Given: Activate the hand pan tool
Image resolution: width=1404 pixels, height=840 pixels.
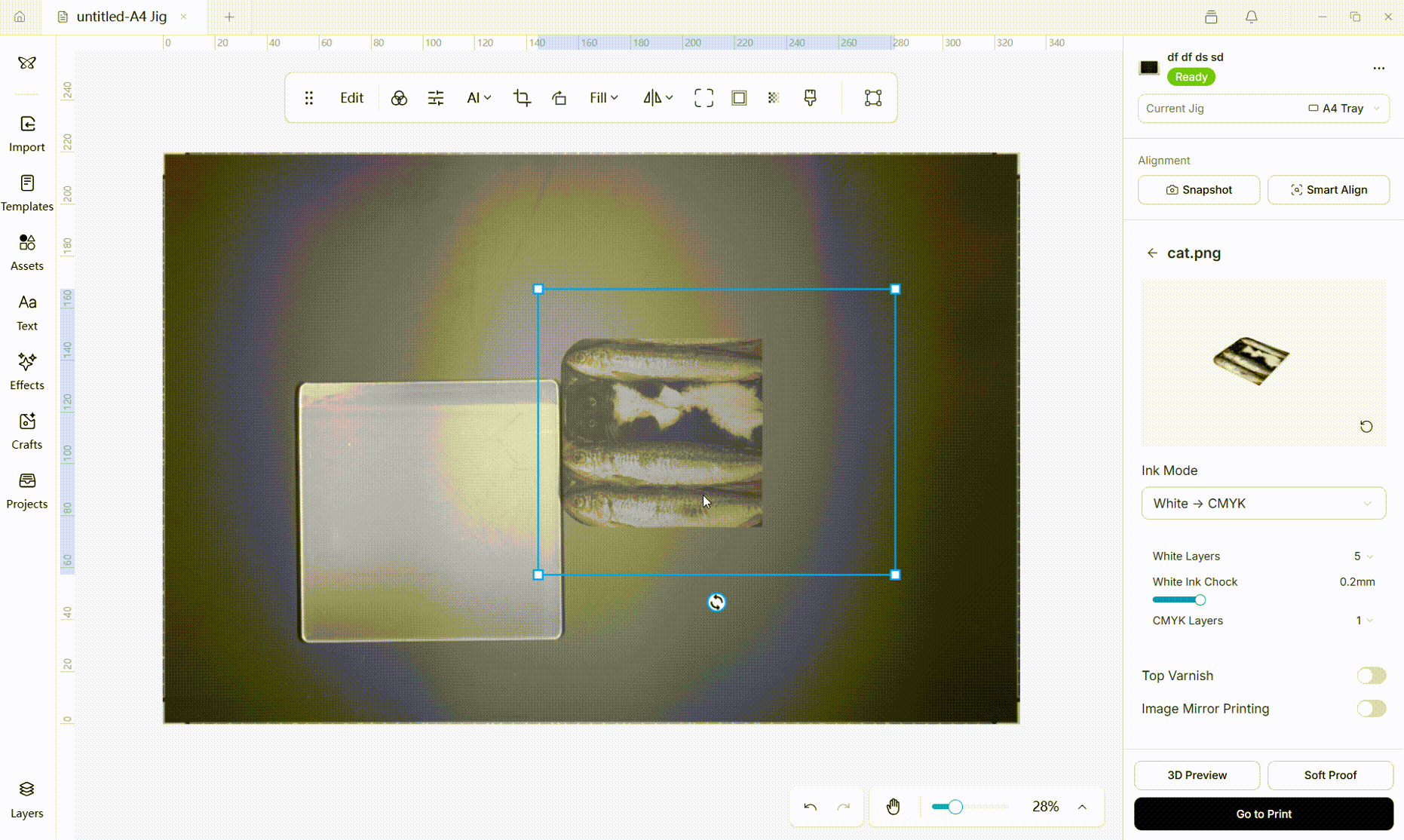Looking at the screenshot, I should [894, 807].
